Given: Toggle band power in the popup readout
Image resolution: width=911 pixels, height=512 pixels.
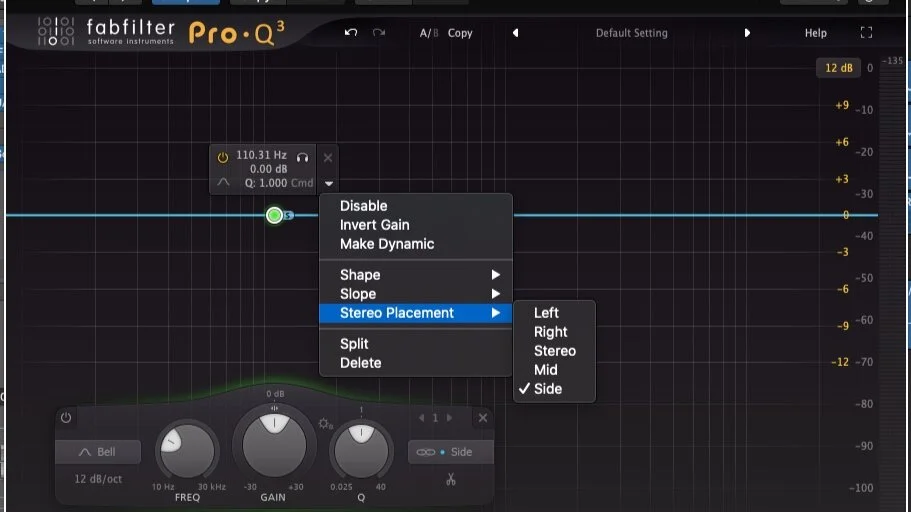Looking at the screenshot, I should tap(223, 157).
